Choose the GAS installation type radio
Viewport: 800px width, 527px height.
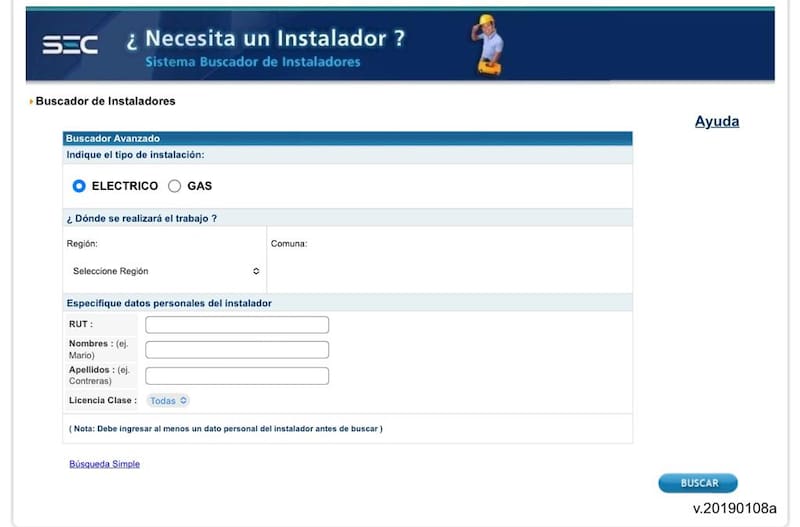[x=174, y=186]
